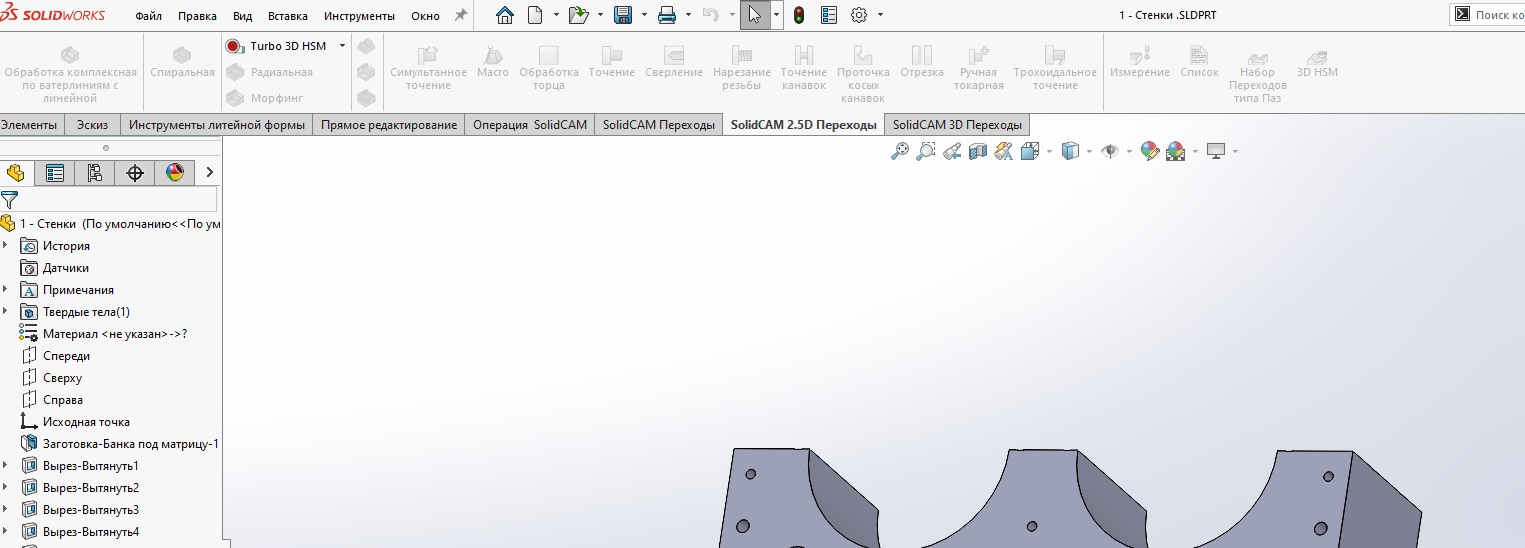The height and width of the screenshot is (548, 1525).
Task: Expand the Вырез-Вытянуть3 feature
Action: pyautogui.click(x=6, y=510)
